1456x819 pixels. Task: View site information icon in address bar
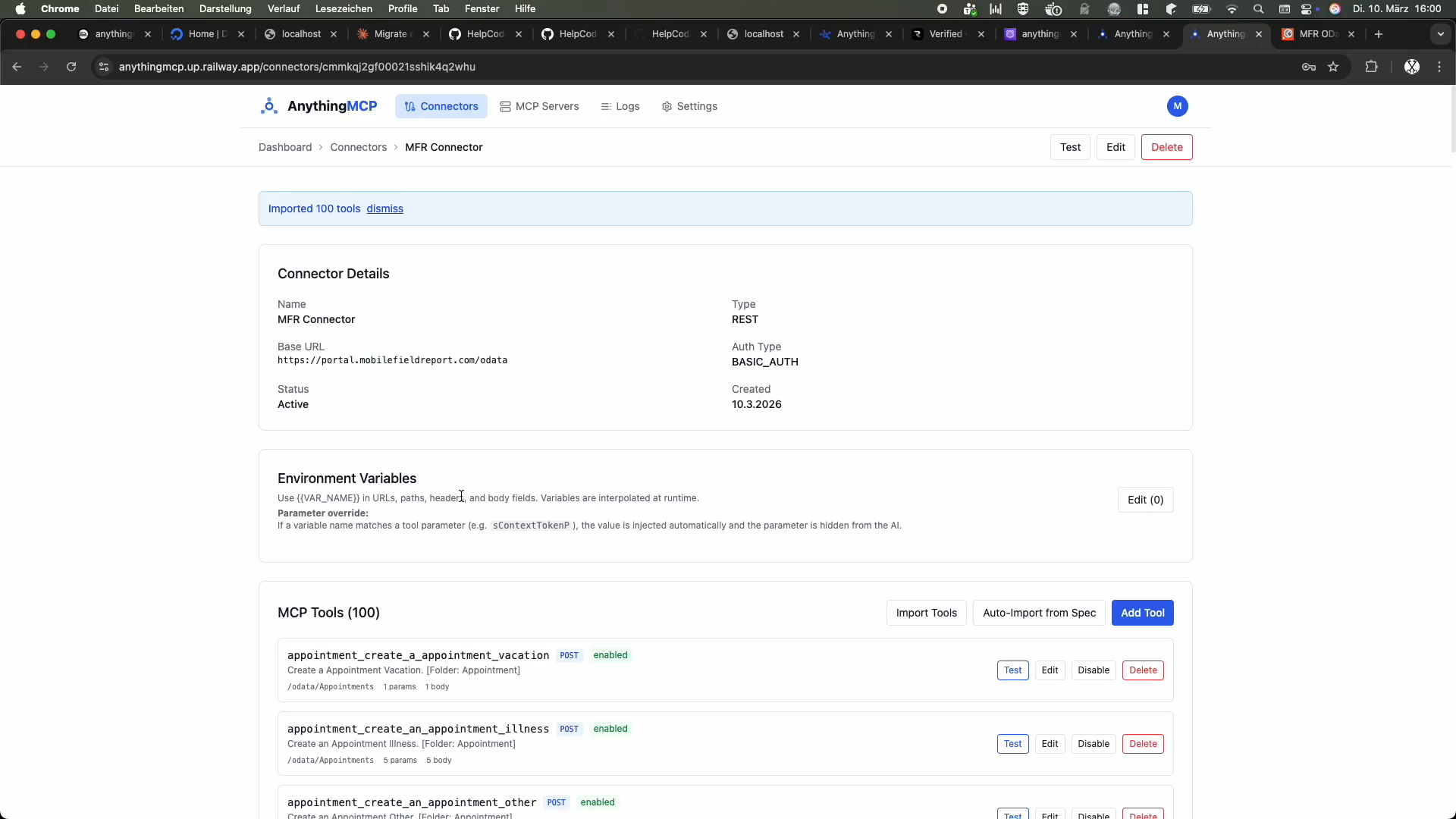coord(104,67)
